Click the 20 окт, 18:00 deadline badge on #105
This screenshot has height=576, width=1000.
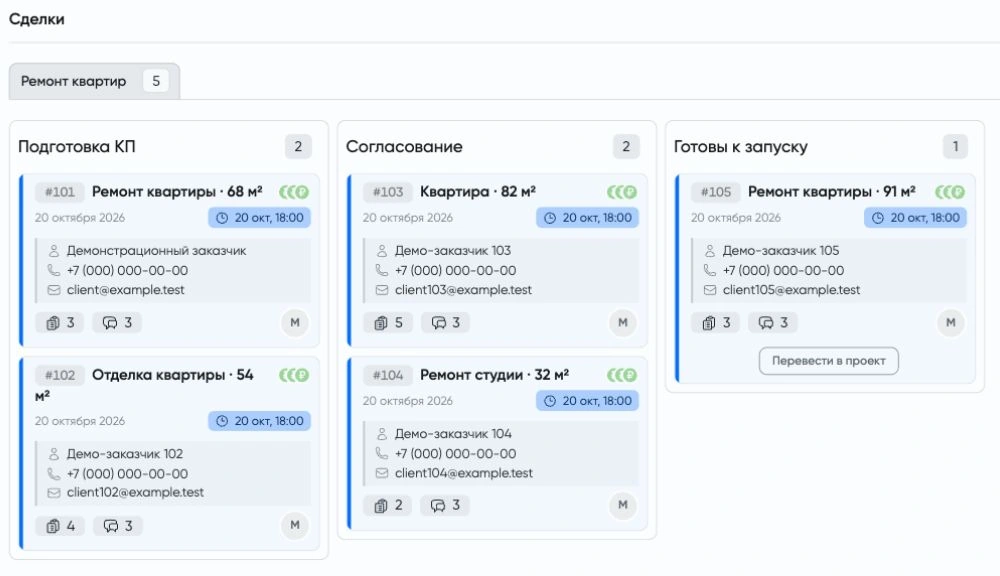pos(915,218)
